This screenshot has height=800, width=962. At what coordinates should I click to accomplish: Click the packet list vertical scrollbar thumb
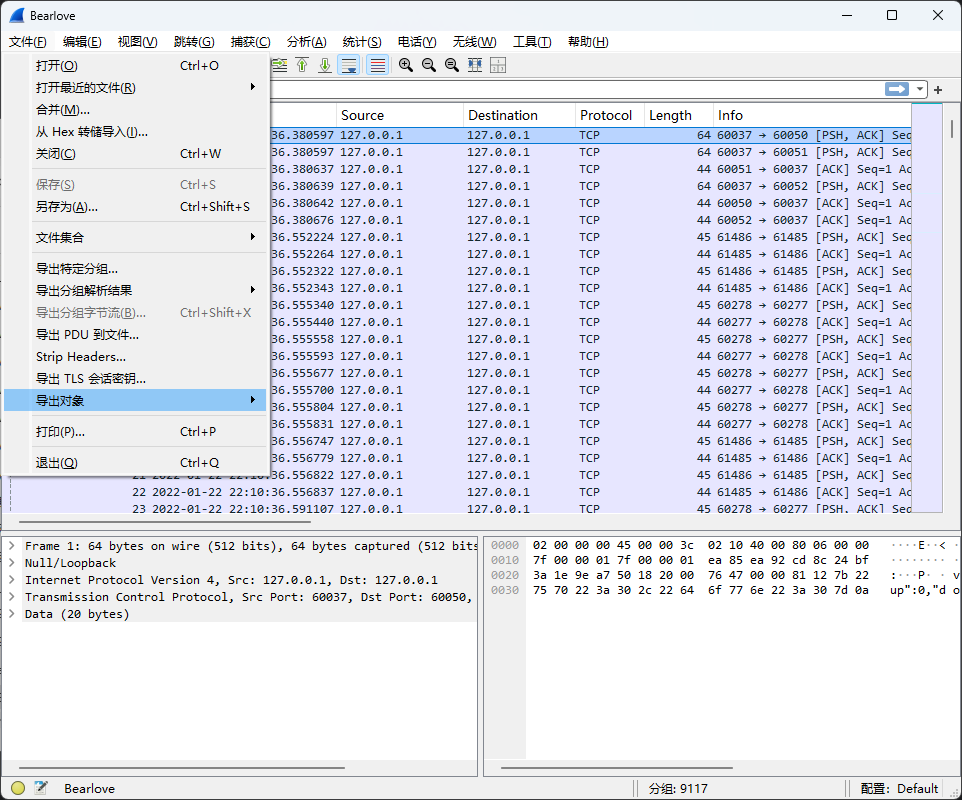[952, 129]
